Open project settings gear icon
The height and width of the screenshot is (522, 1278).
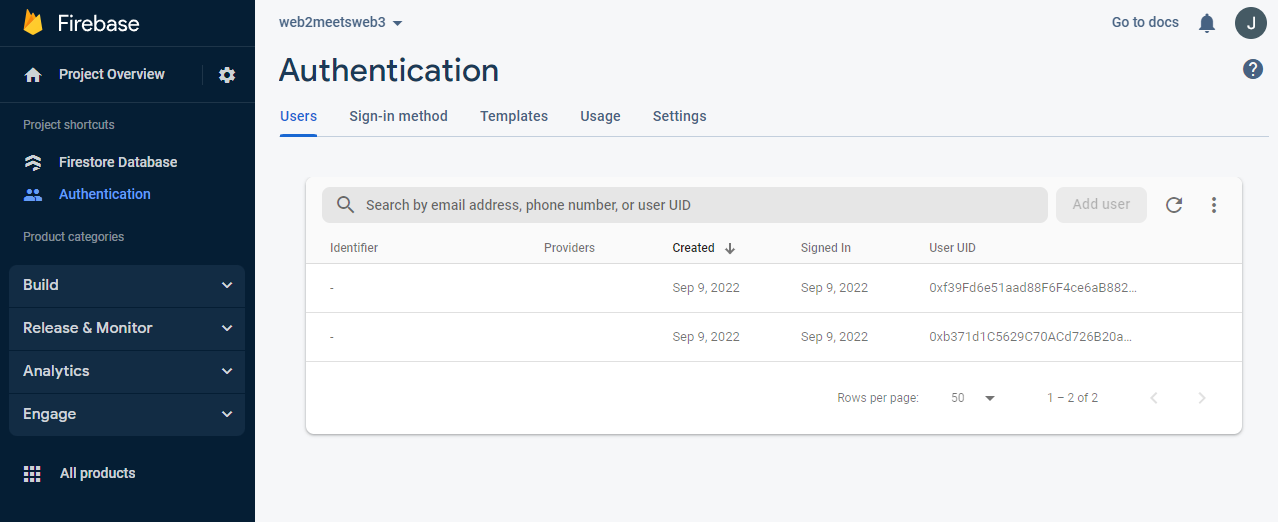click(x=227, y=75)
